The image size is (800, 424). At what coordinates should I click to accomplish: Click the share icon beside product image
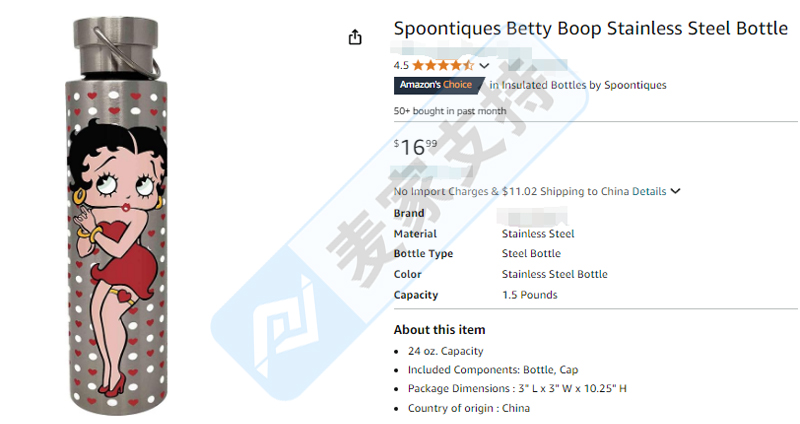click(355, 37)
